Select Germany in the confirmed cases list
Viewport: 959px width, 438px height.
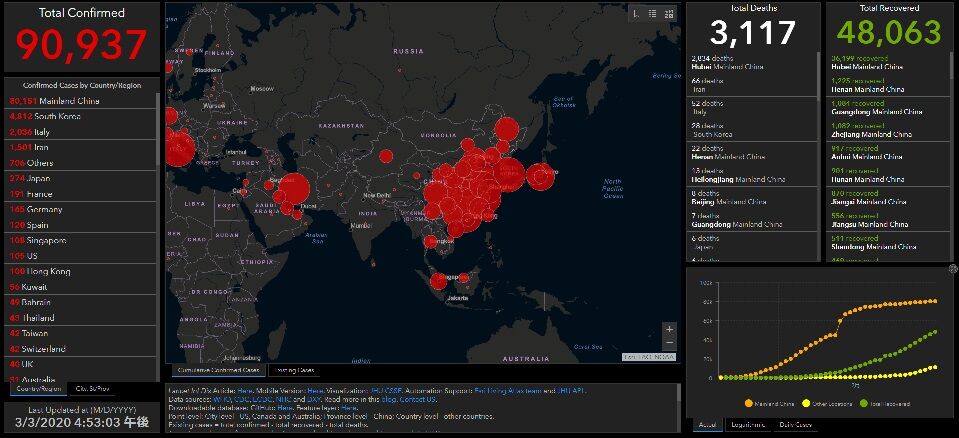click(x=81, y=209)
